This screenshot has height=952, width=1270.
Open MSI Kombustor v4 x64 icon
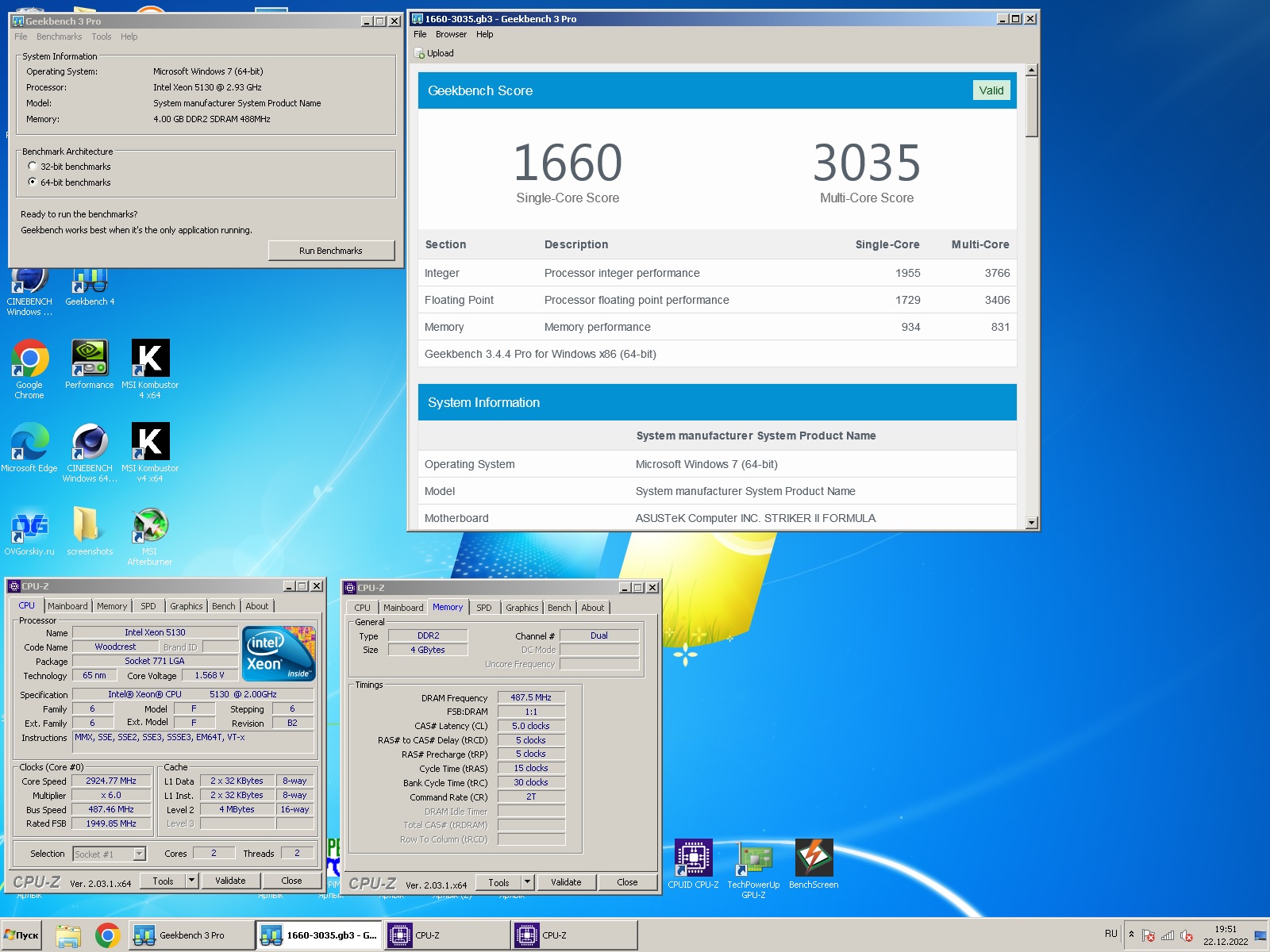point(150,452)
